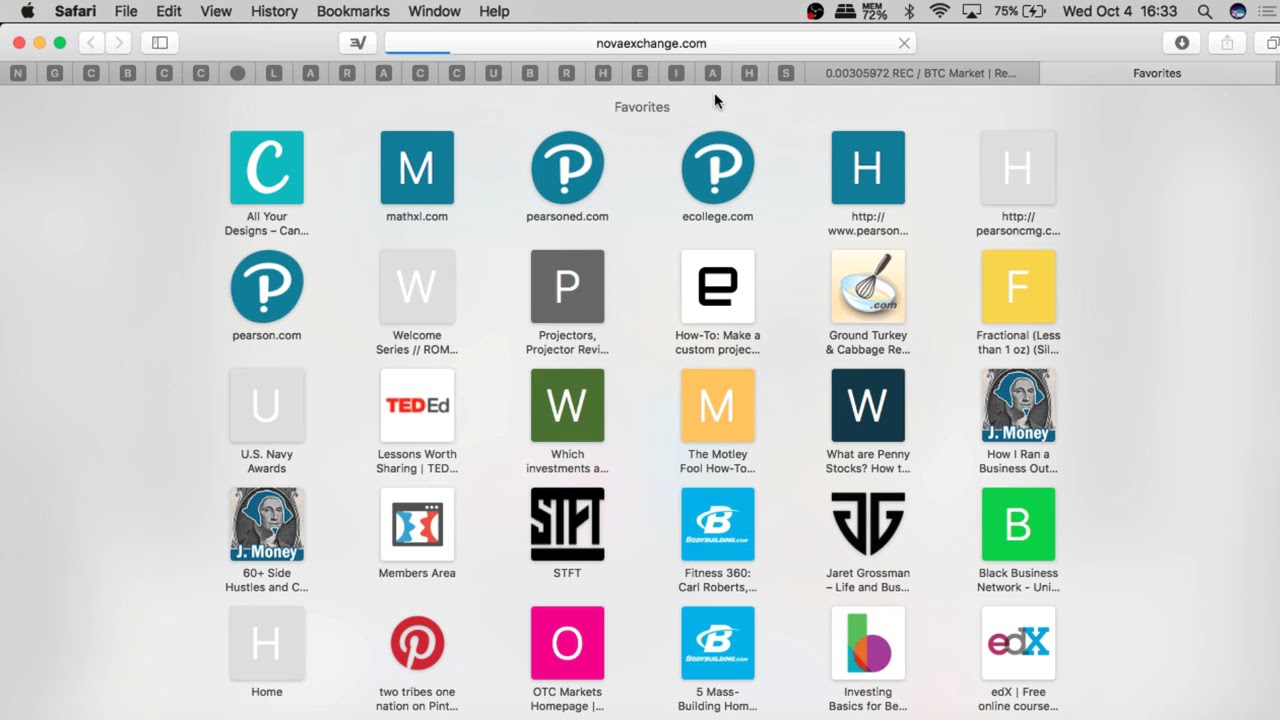Image resolution: width=1280 pixels, height=720 pixels.
Task: Open the pearson.com favorite
Action: point(267,287)
